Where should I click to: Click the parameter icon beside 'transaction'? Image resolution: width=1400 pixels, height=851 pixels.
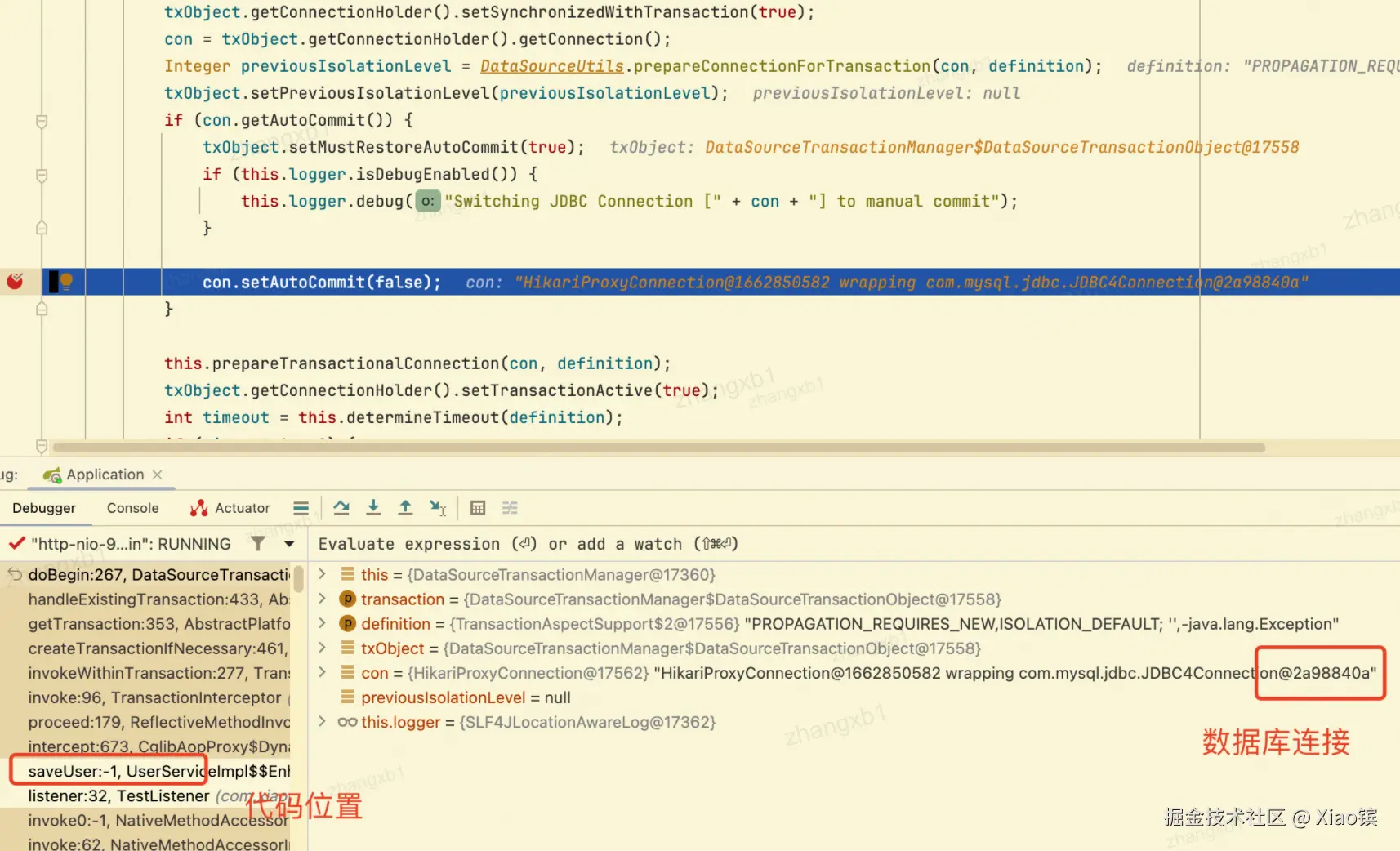coord(348,599)
